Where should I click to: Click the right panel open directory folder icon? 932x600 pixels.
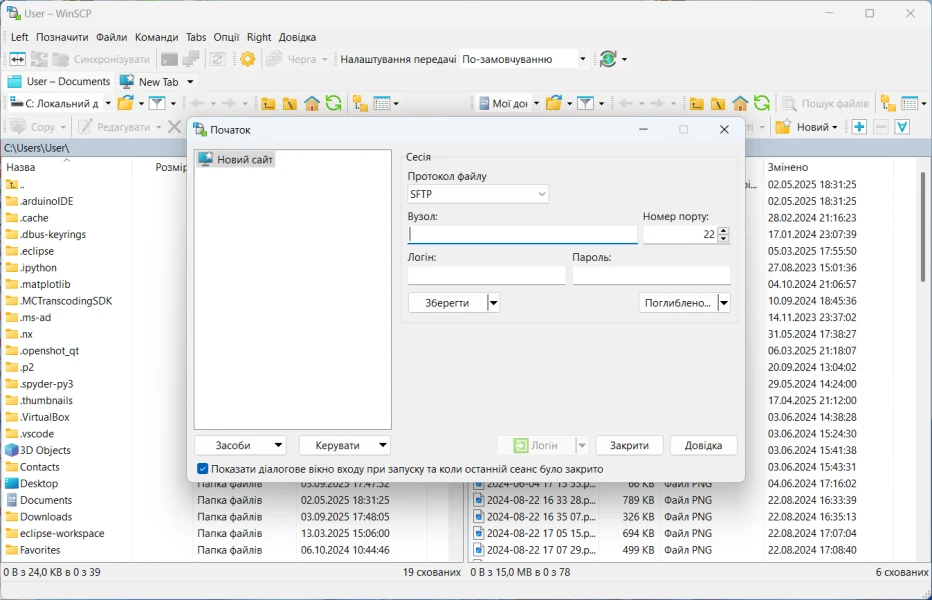pos(553,103)
